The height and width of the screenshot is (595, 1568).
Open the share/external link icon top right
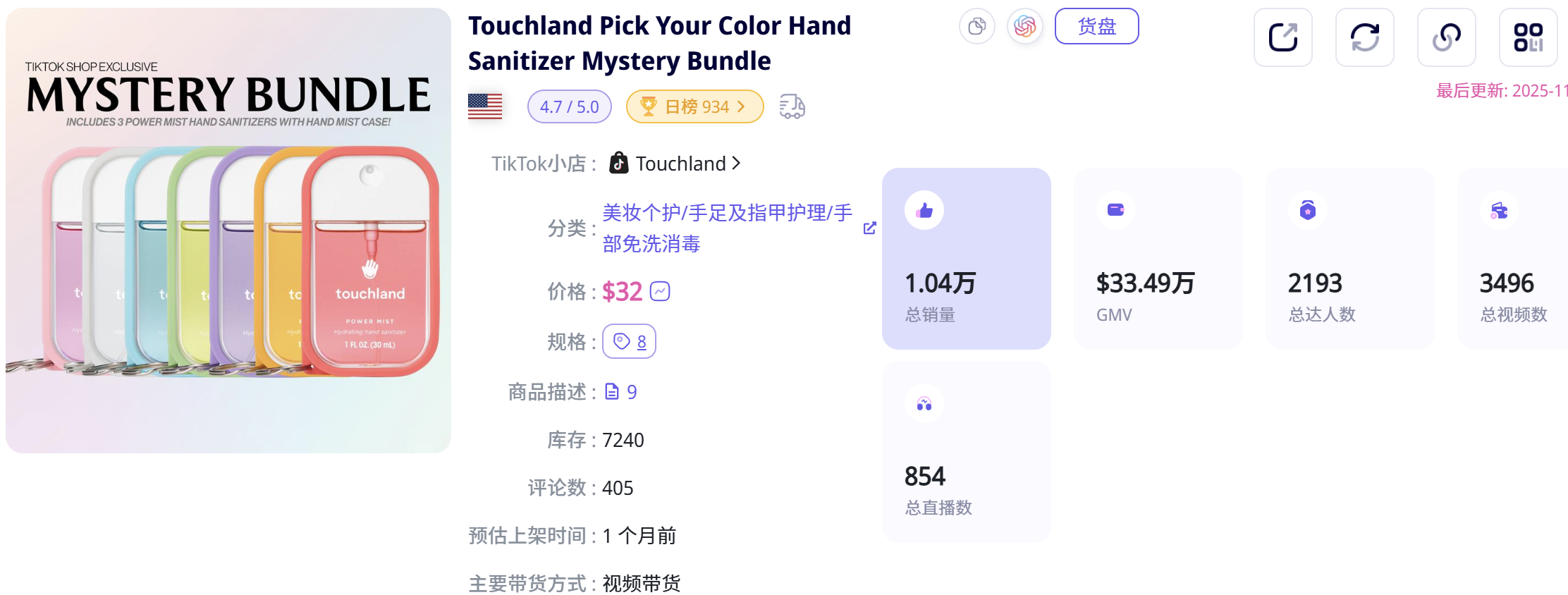coord(1282,37)
